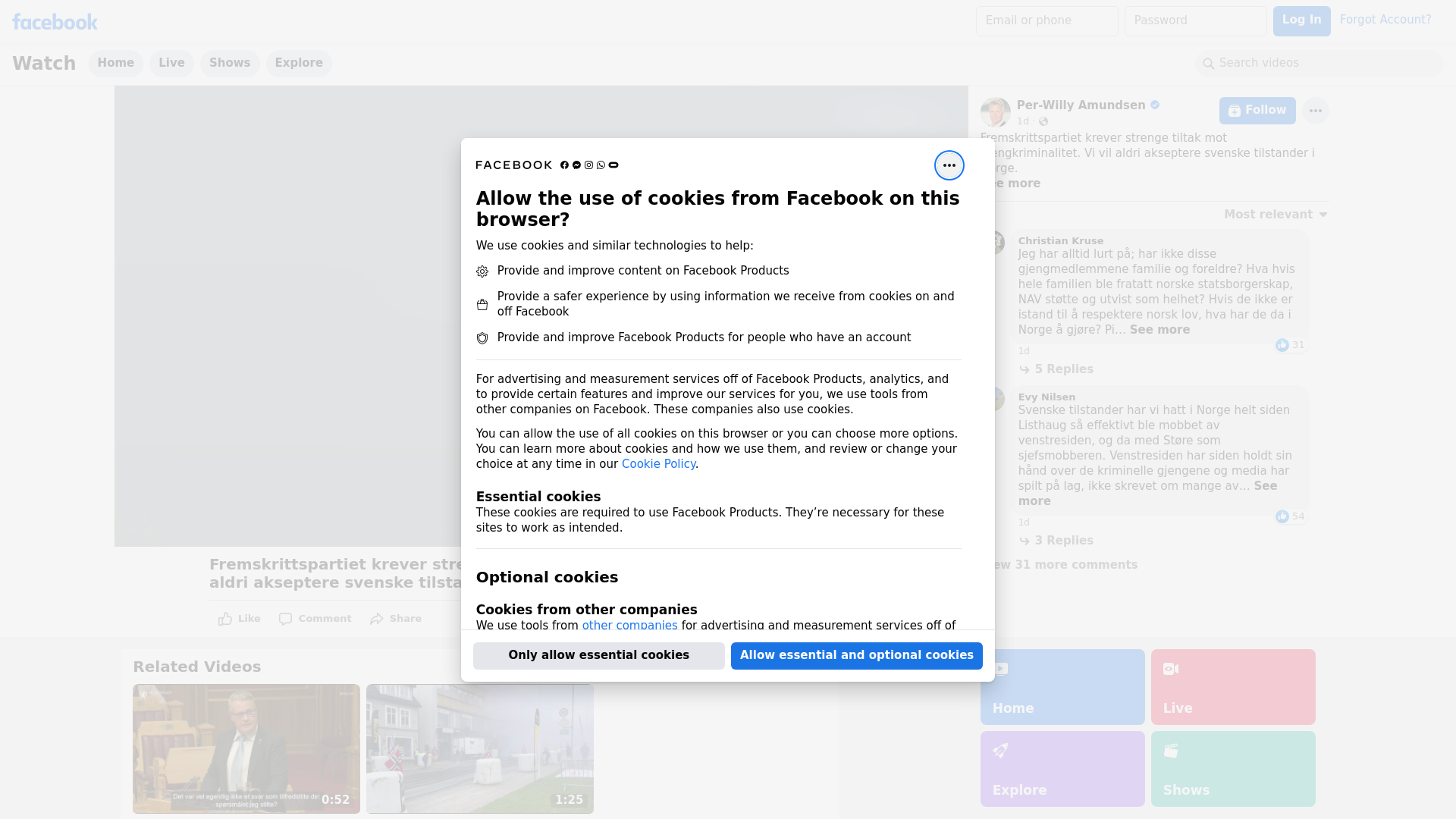Click the 1d timestamp on Christian Kruse's comment
The height and width of the screenshot is (819, 1456).
pos(1024,351)
